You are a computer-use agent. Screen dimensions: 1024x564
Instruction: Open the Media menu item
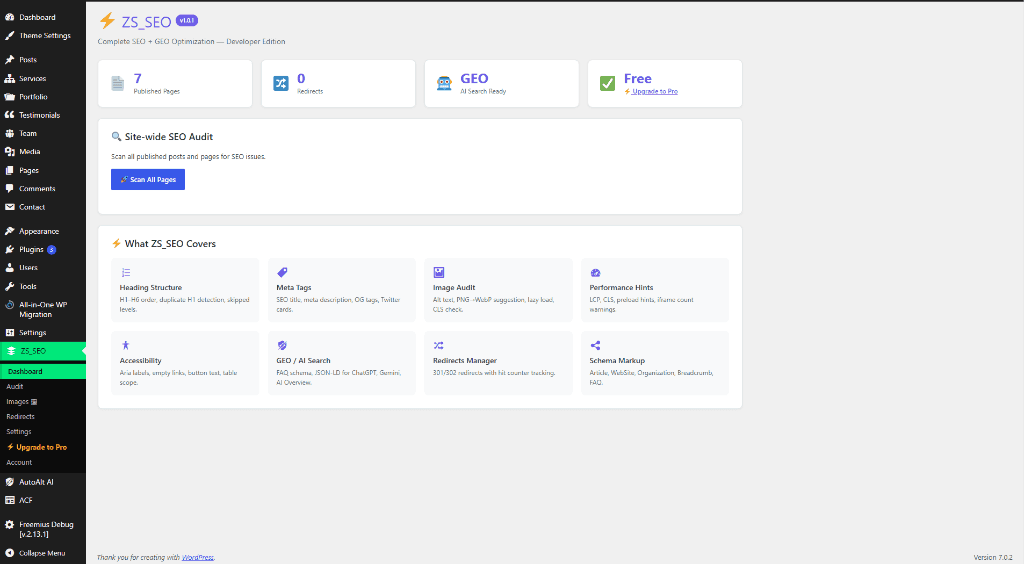[x=29, y=151]
